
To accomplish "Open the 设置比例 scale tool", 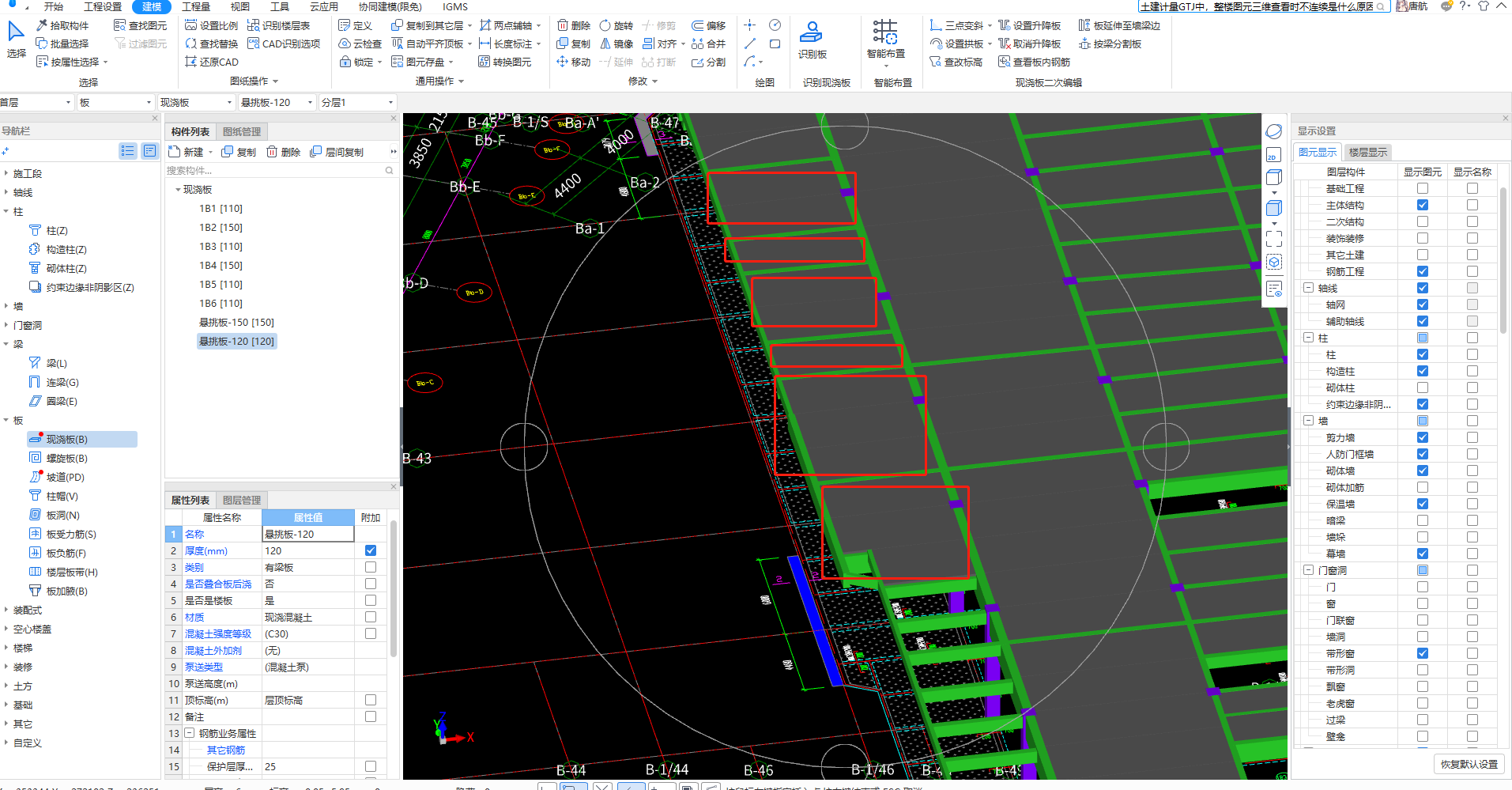I will pos(211,25).
